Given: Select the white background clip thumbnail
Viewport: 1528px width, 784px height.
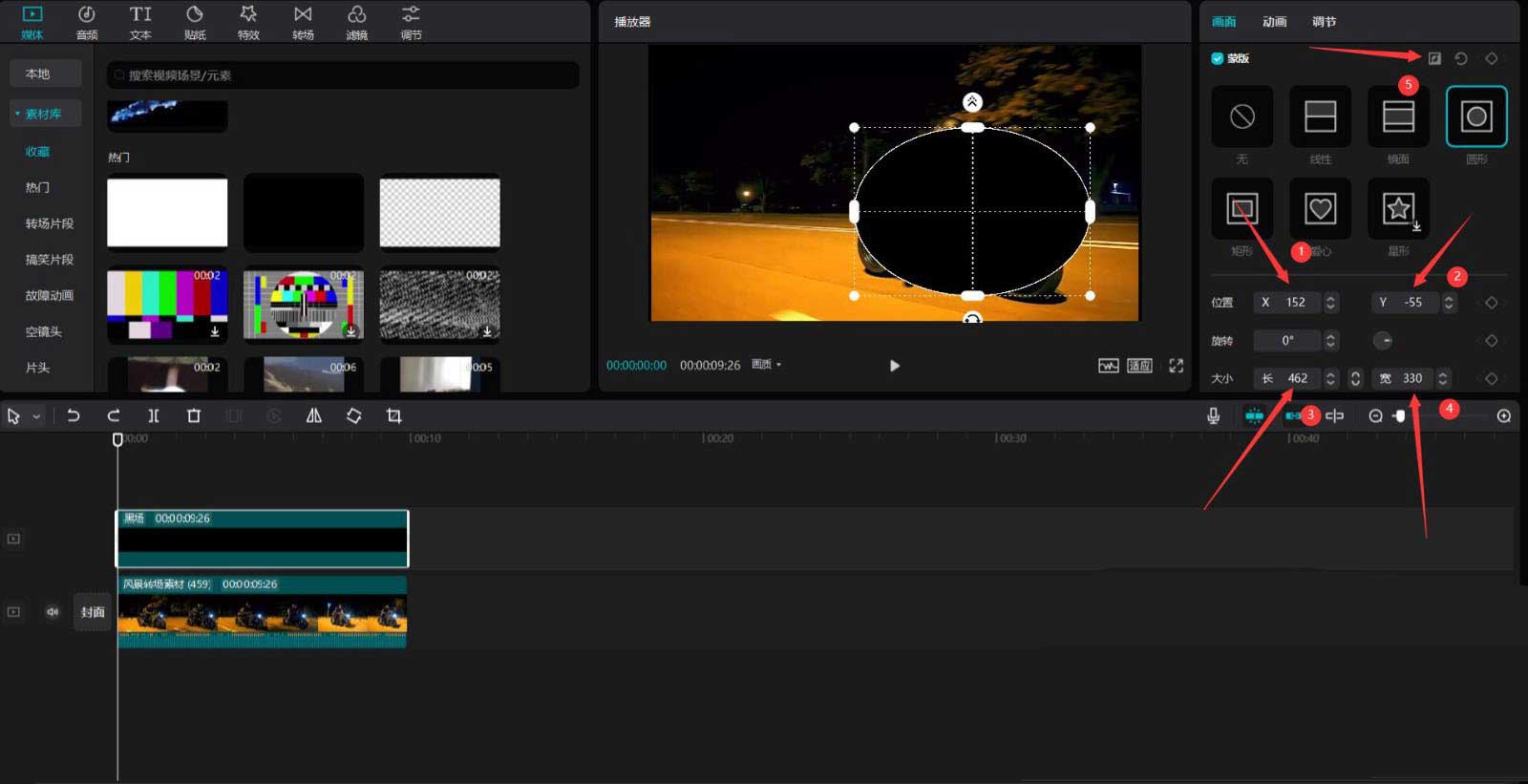Looking at the screenshot, I should tap(167, 212).
